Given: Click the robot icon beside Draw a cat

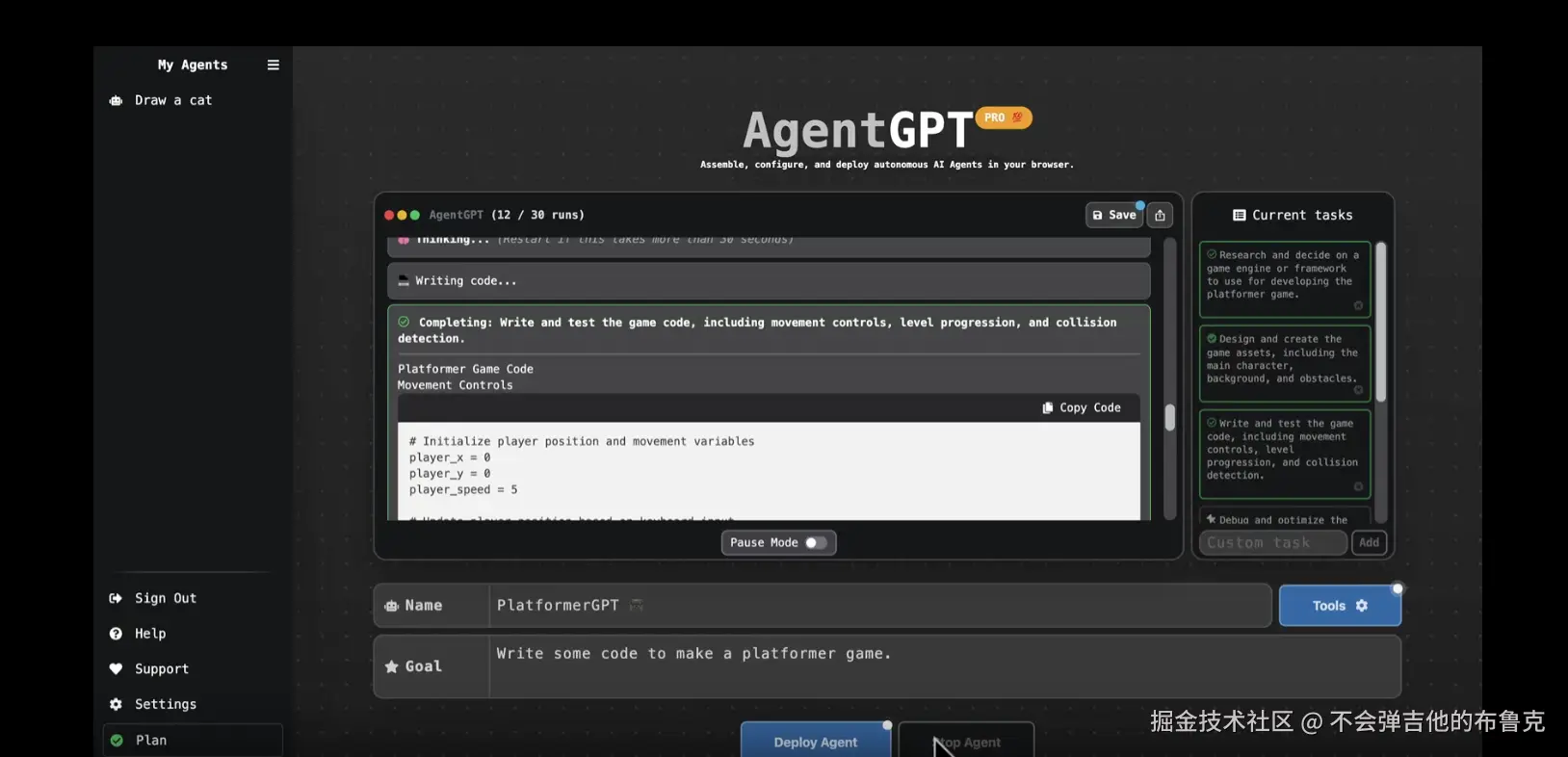Looking at the screenshot, I should [116, 100].
